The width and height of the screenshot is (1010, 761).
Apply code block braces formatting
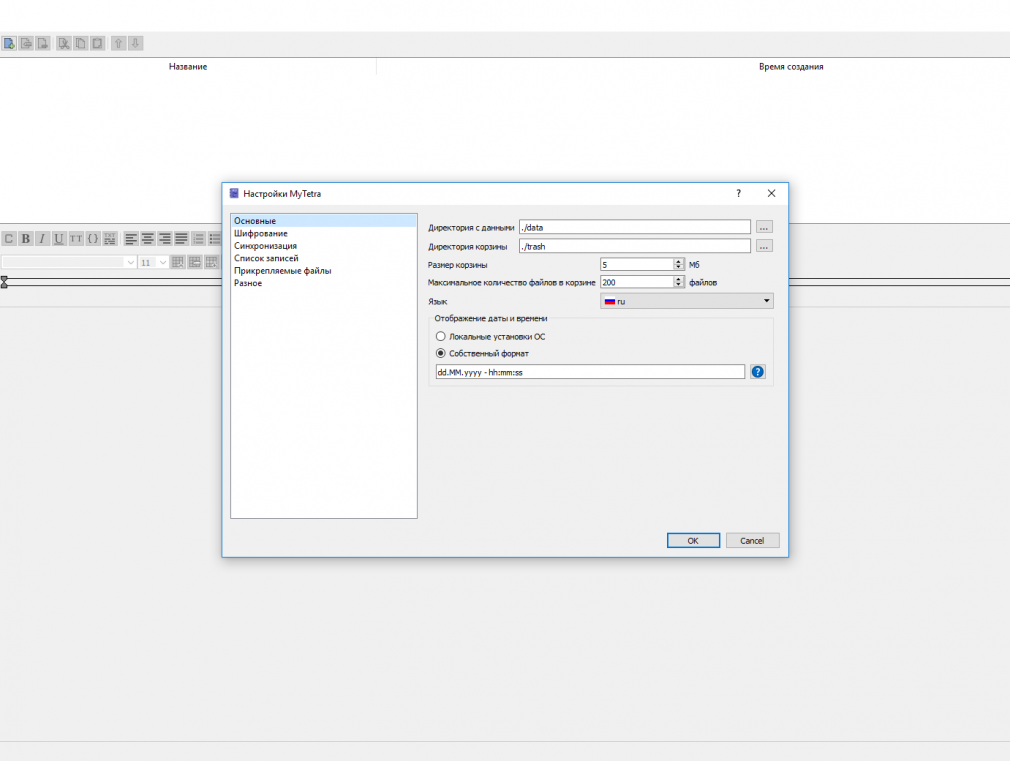point(93,238)
